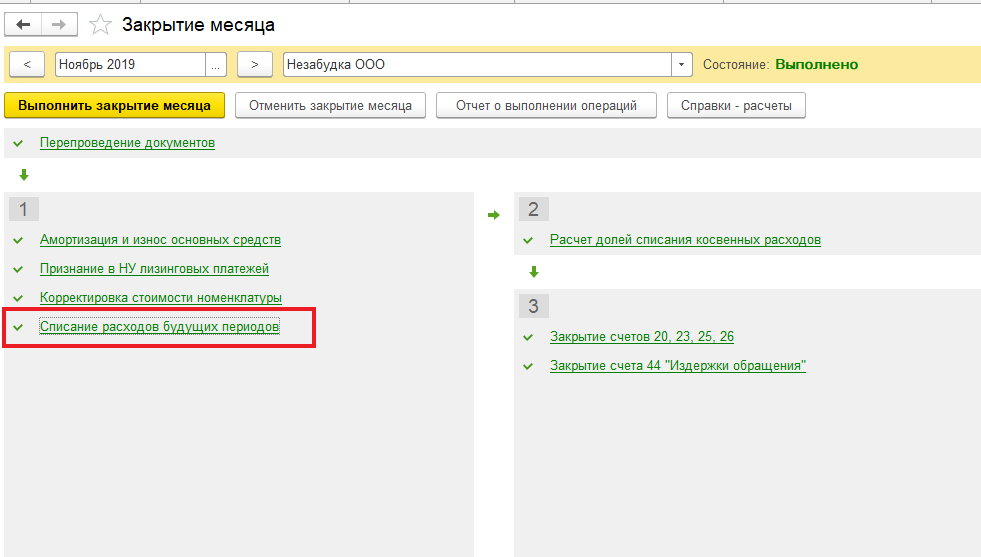Image resolution: width=981 pixels, height=557 pixels.
Task: Click checkmark beside Закрытие счетов 20, 23
Action: 528,337
